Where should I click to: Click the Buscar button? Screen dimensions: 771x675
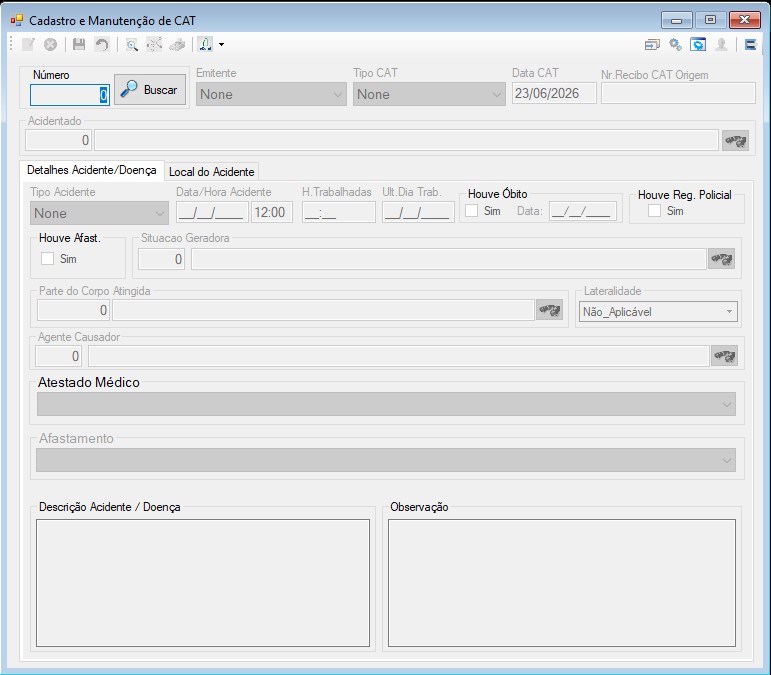(x=150, y=89)
